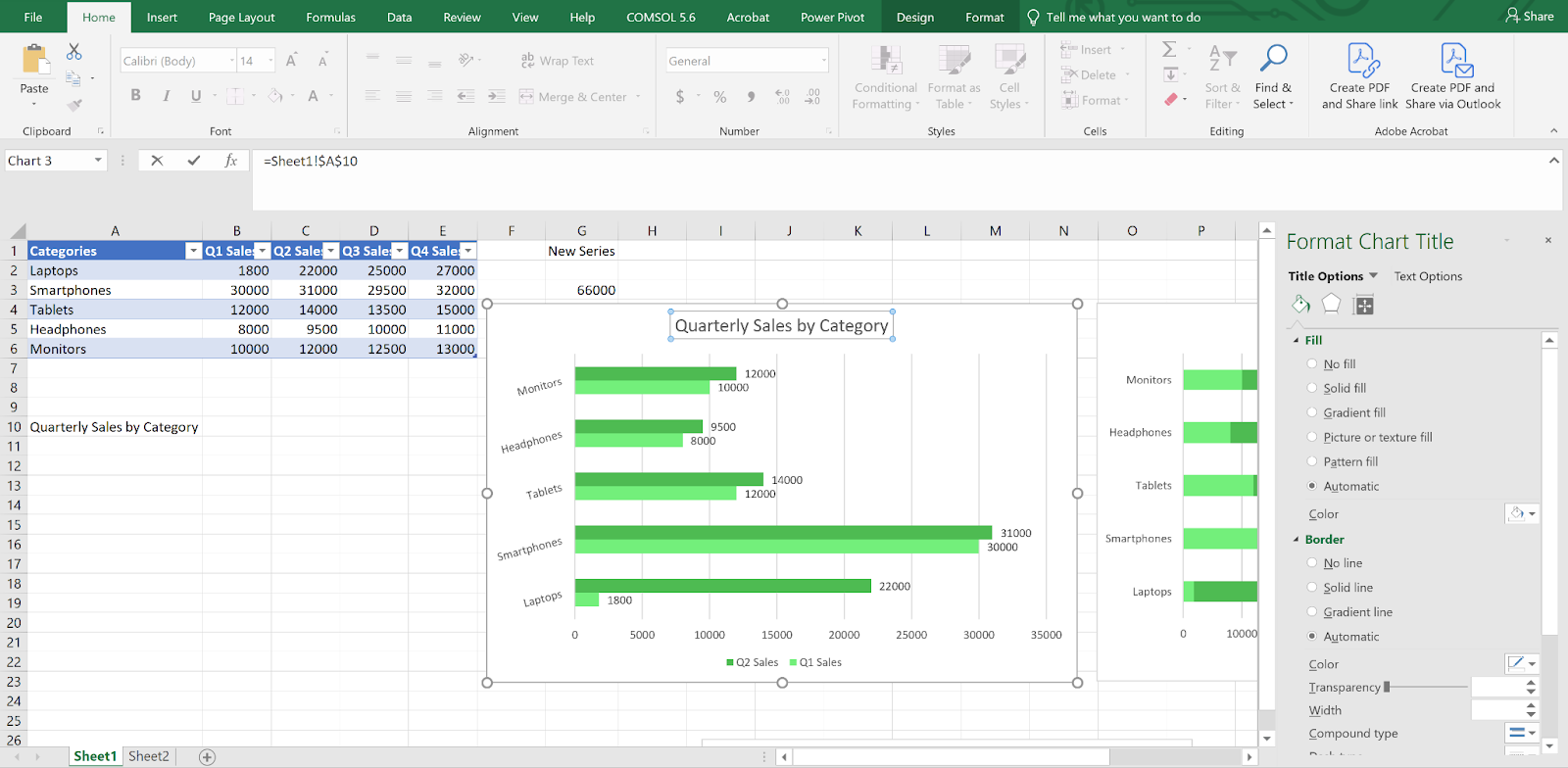Expand the formula bar
Image resolution: width=1568 pixels, height=768 pixels.
1553,161
